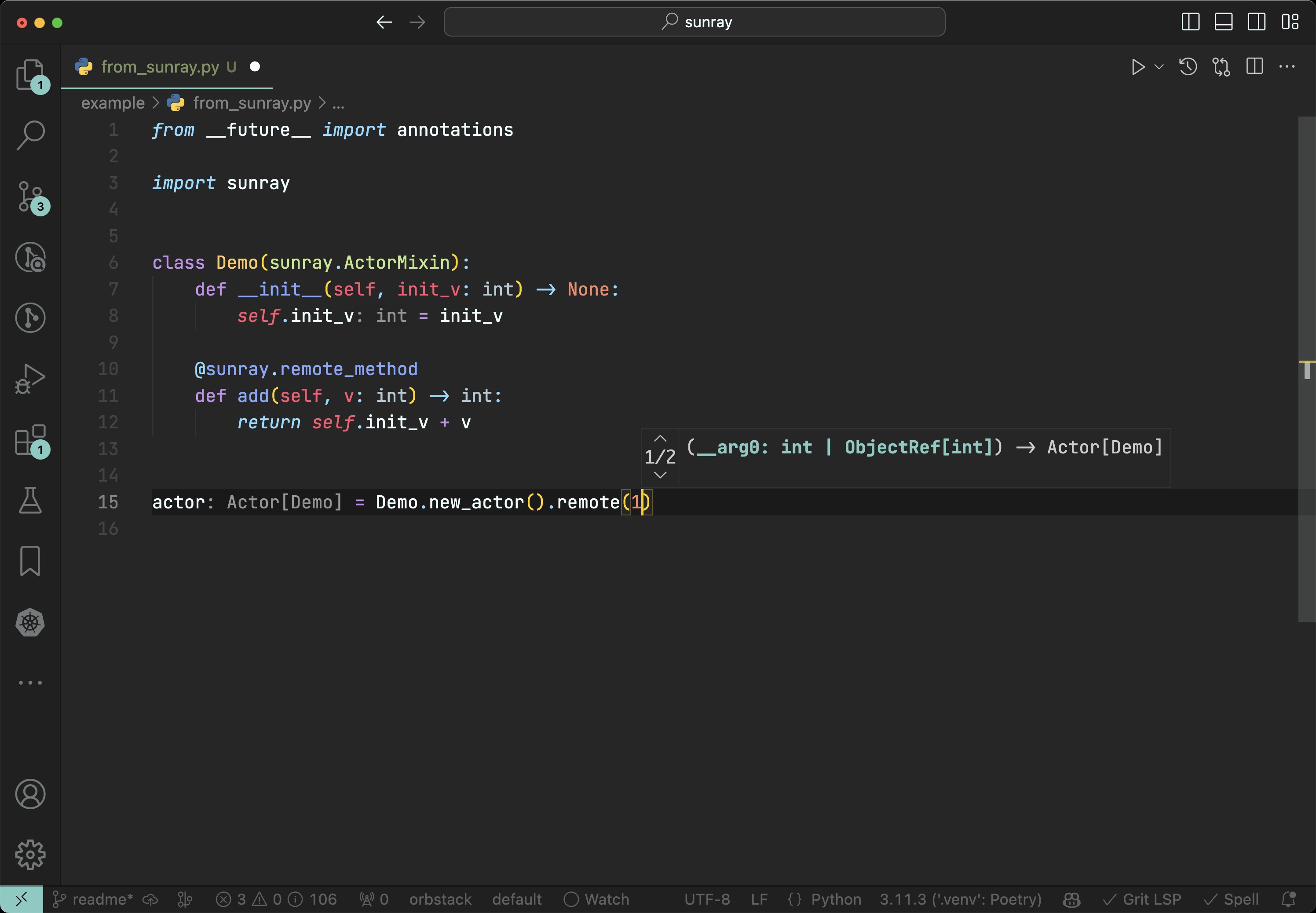Open the Kubernetes helm wheel view
1316x913 pixels.
30,622
